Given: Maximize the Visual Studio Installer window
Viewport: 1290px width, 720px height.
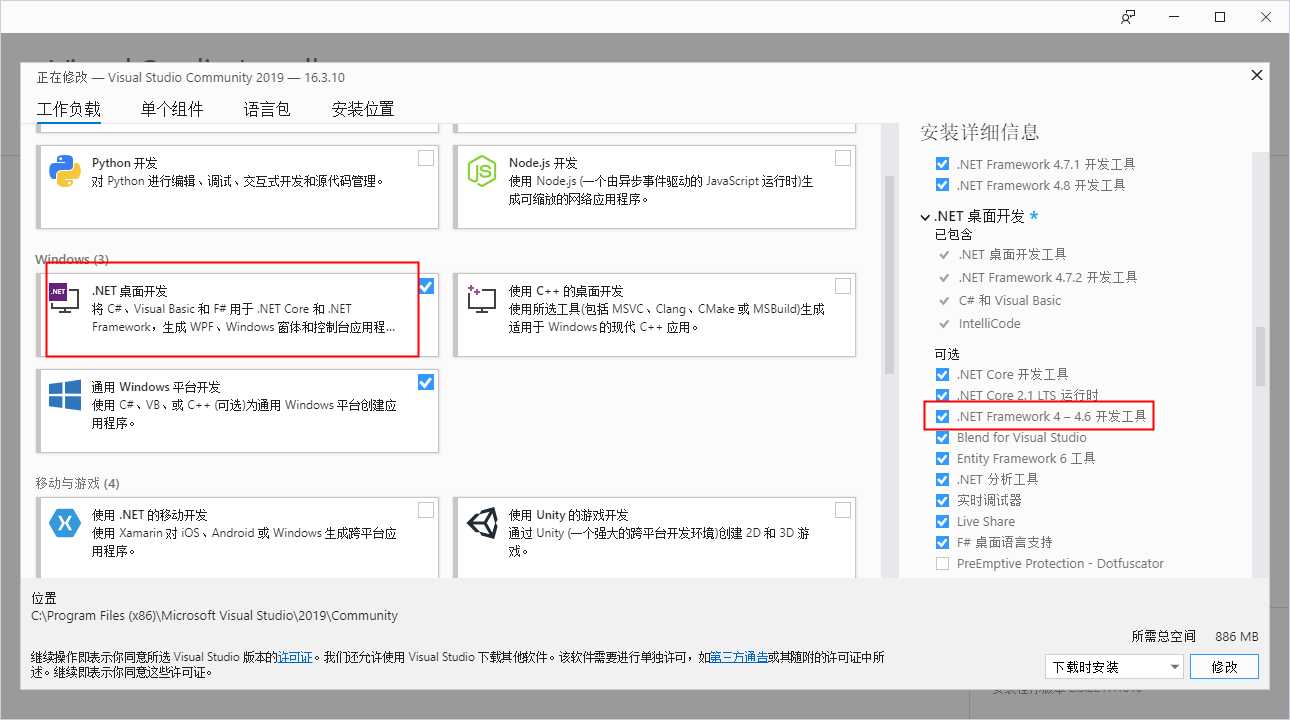Looking at the screenshot, I should point(1220,17).
